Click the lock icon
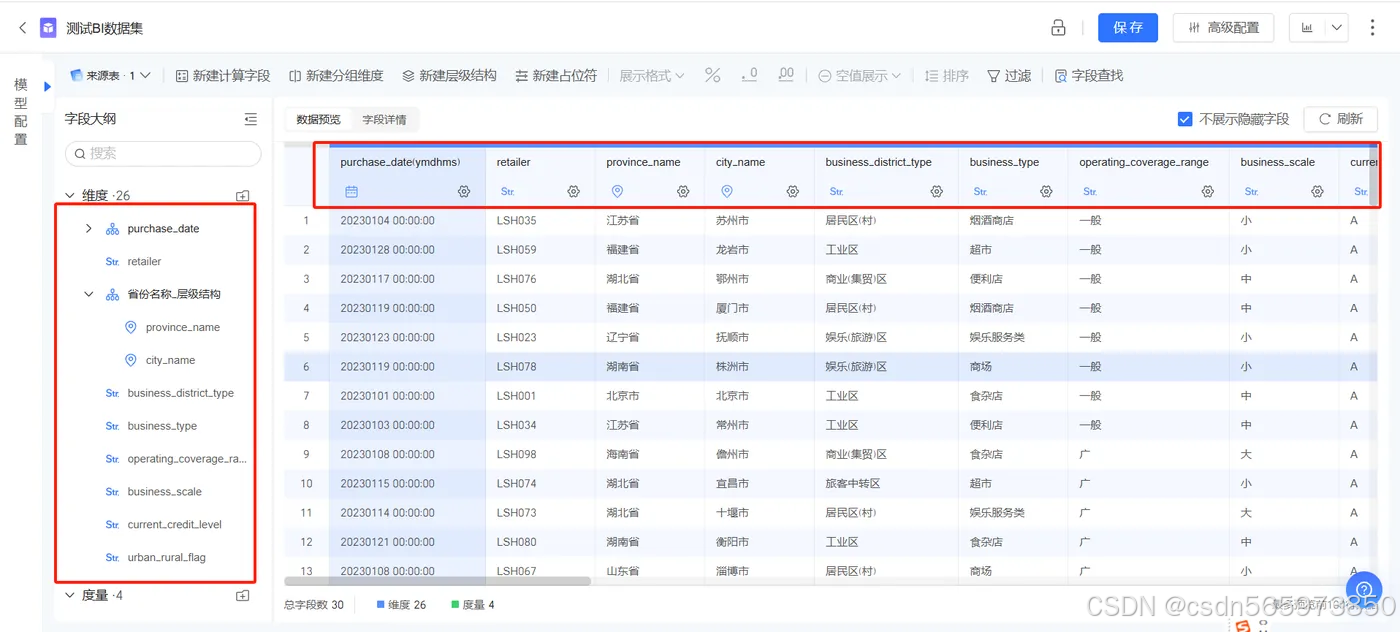This screenshot has height=632, width=1400. coord(1058,28)
